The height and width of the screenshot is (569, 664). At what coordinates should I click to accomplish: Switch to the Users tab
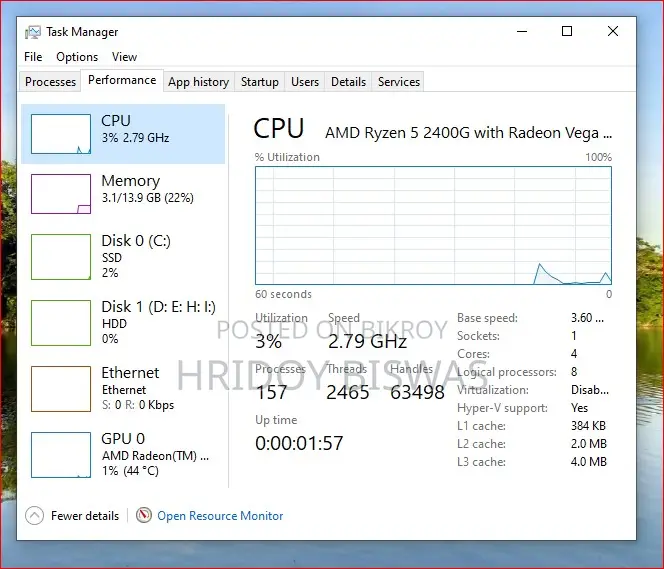coord(305,82)
